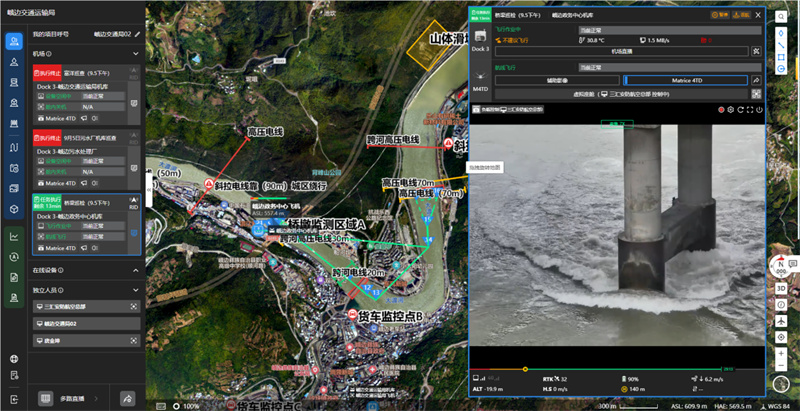Select the point pin annotation tool
800x411 pixels.
click(781, 32)
